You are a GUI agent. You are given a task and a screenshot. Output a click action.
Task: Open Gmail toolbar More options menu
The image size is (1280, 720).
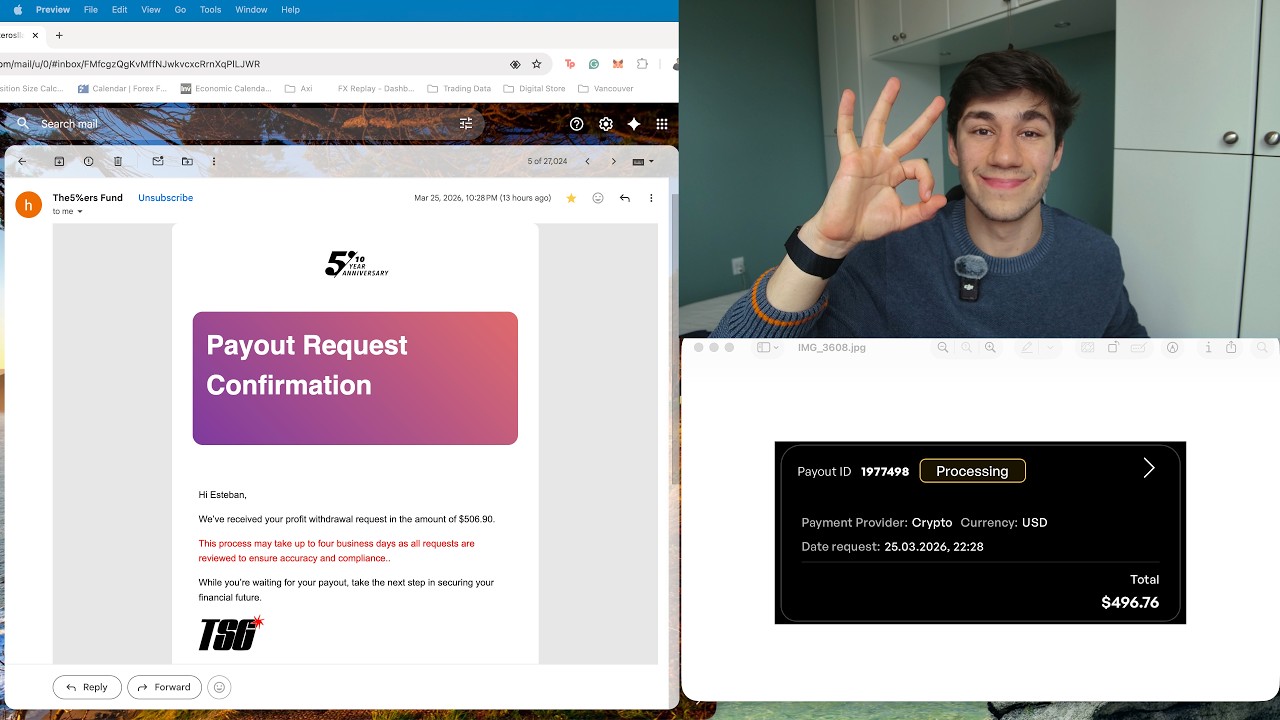pyautogui.click(x=214, y=161)
